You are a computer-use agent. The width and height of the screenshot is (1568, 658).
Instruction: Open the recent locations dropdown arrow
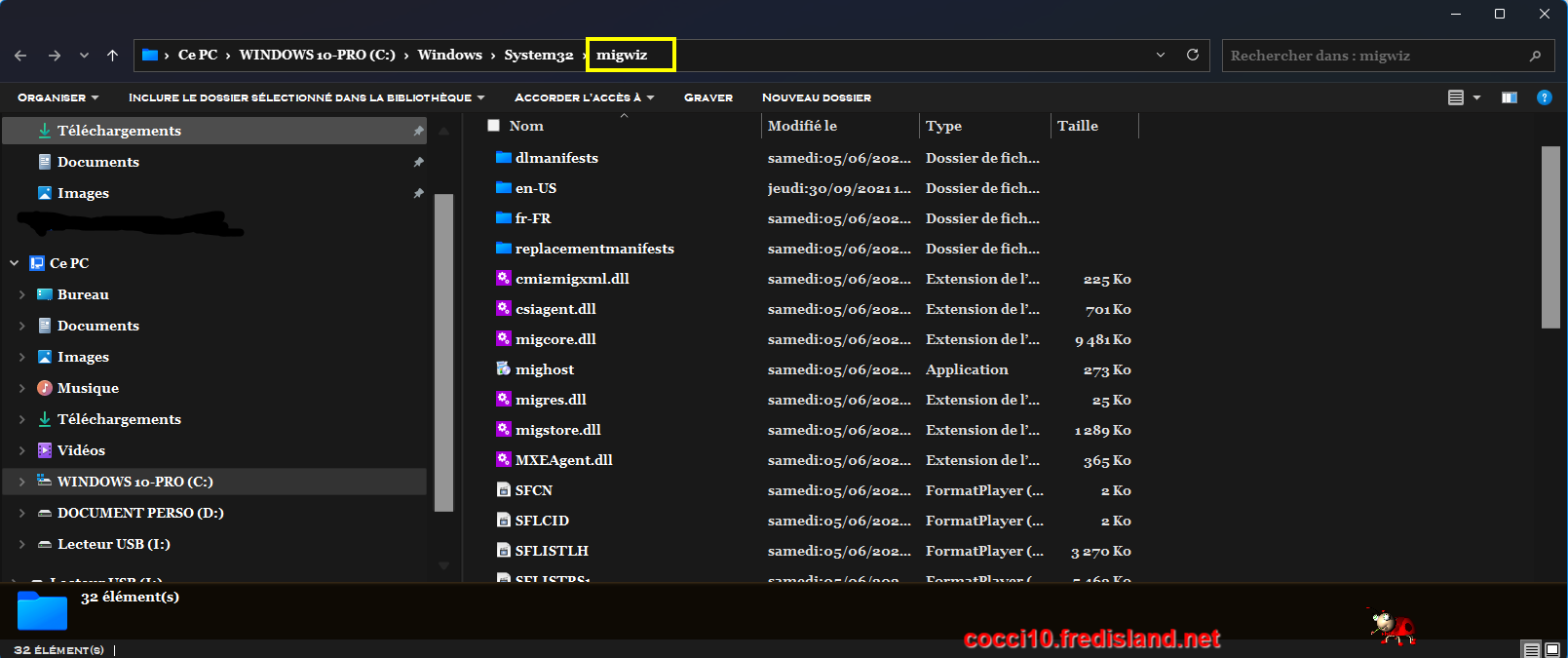[x=84, y=56]
